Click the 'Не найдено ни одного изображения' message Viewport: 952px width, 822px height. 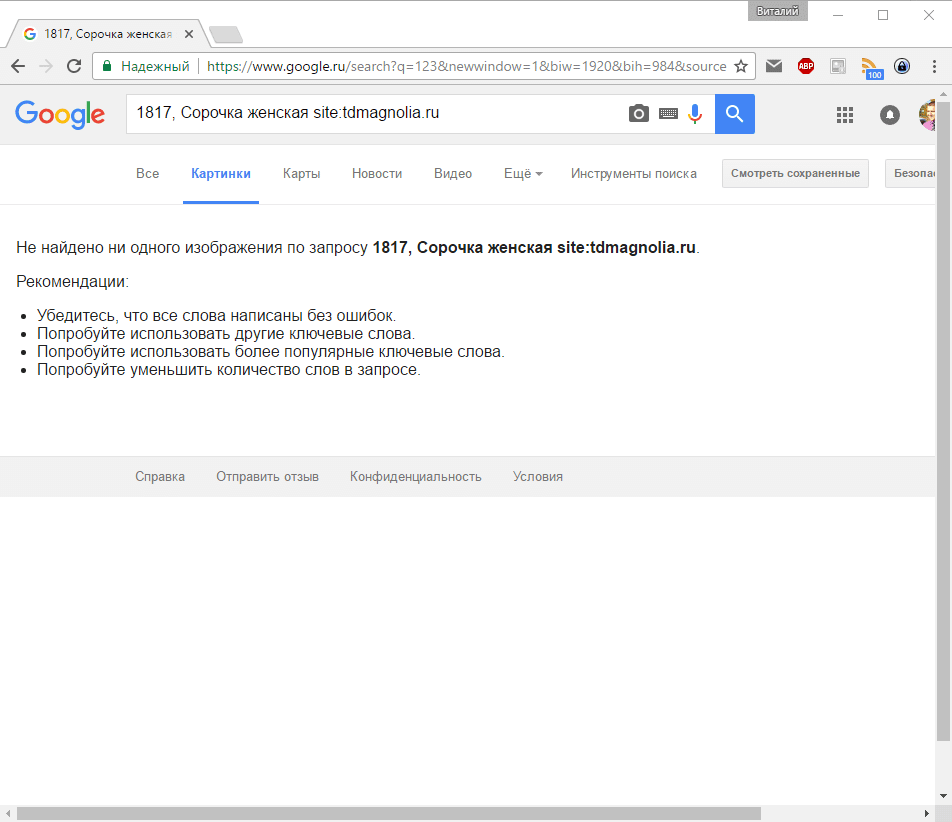click(358, 248)
